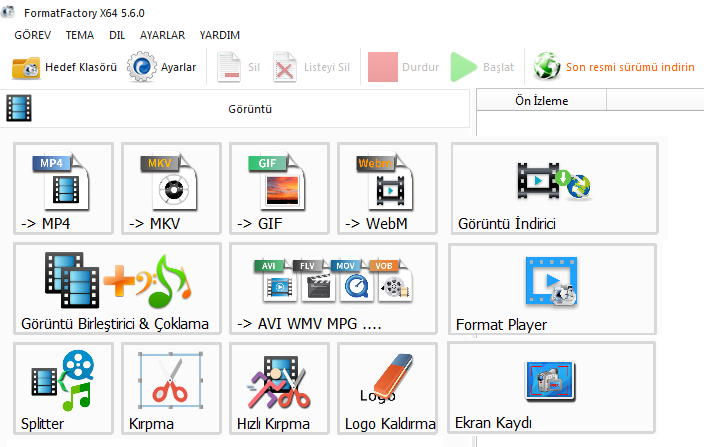This screenshot has height=447, width=704.
Task: Launch Format Player
Action: pyautogui.click(x=552, y=289)
